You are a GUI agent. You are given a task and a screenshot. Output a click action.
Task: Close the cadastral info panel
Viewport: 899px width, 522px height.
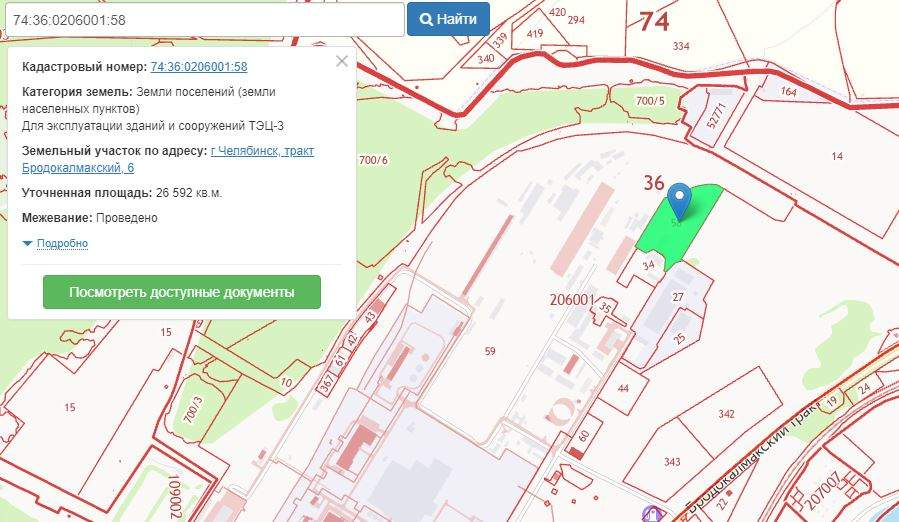click(342, 61)
